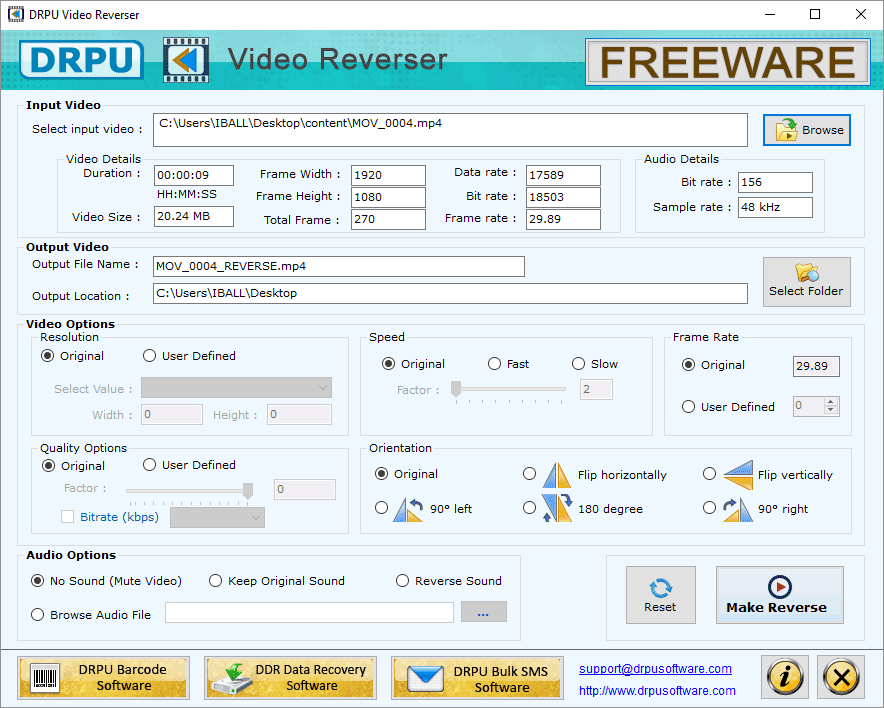
Task: Click the Reset button
Action: tap(660, 595)
